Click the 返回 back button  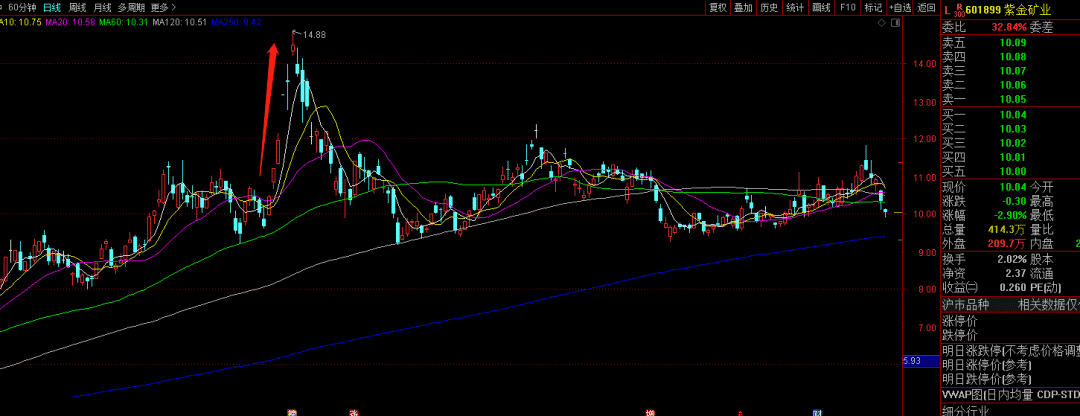click(x=926, y=8)
